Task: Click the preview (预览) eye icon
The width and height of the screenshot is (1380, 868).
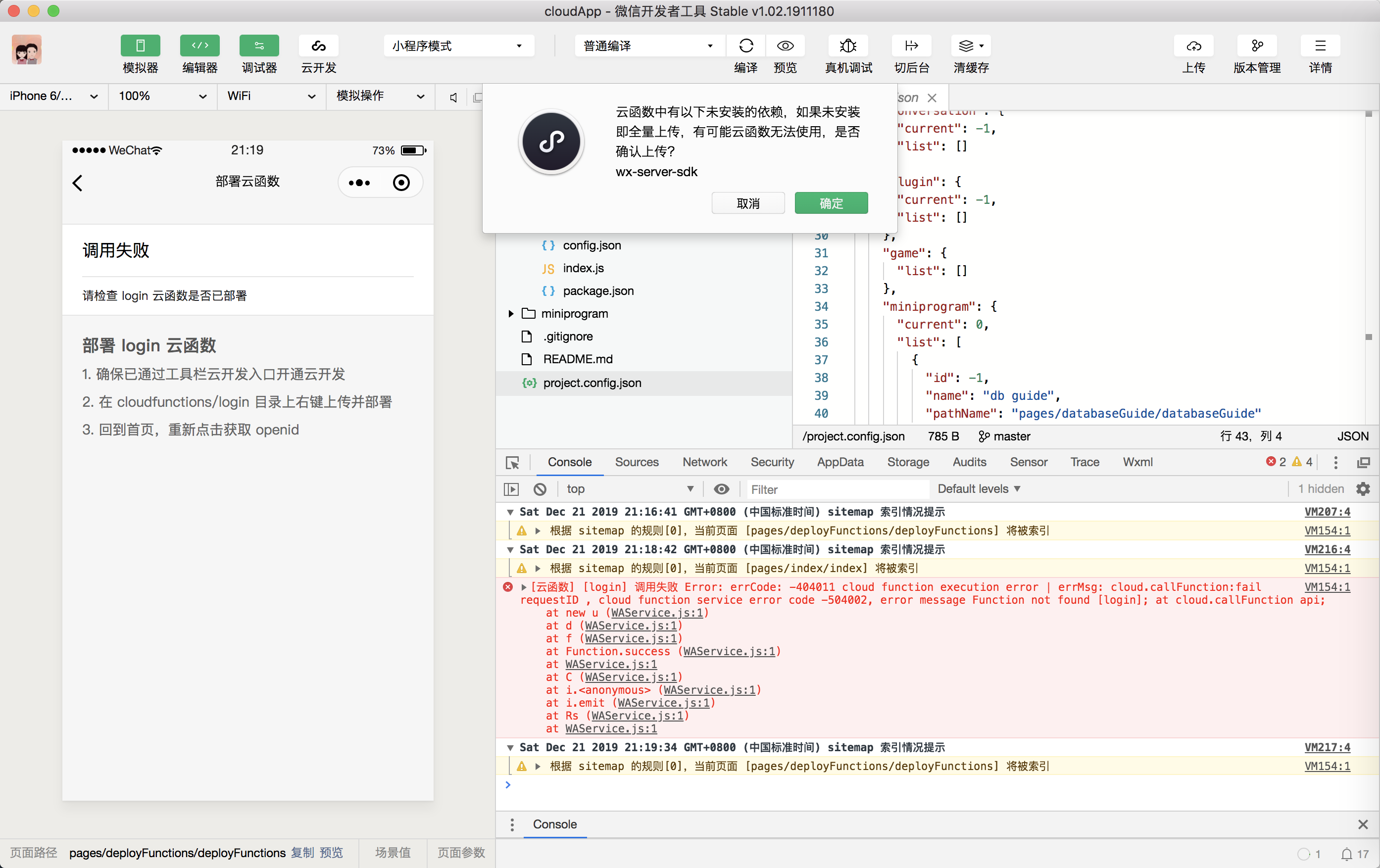Action: [785, 46]
